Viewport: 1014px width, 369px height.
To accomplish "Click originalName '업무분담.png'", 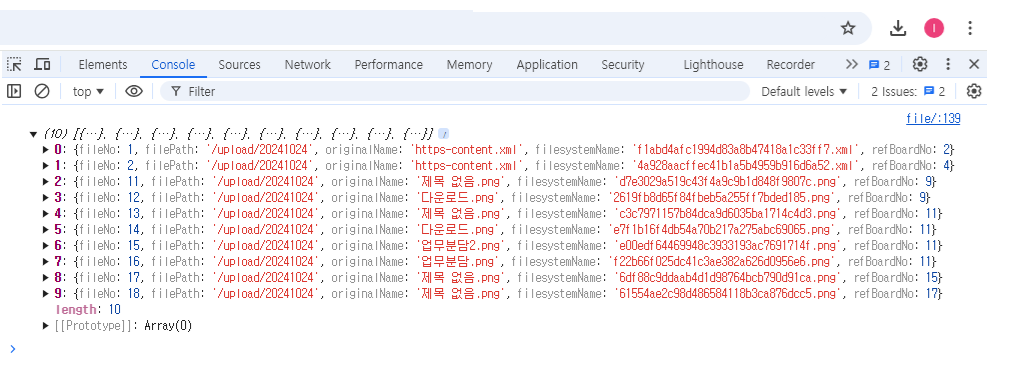I will (x=455, y=262).
